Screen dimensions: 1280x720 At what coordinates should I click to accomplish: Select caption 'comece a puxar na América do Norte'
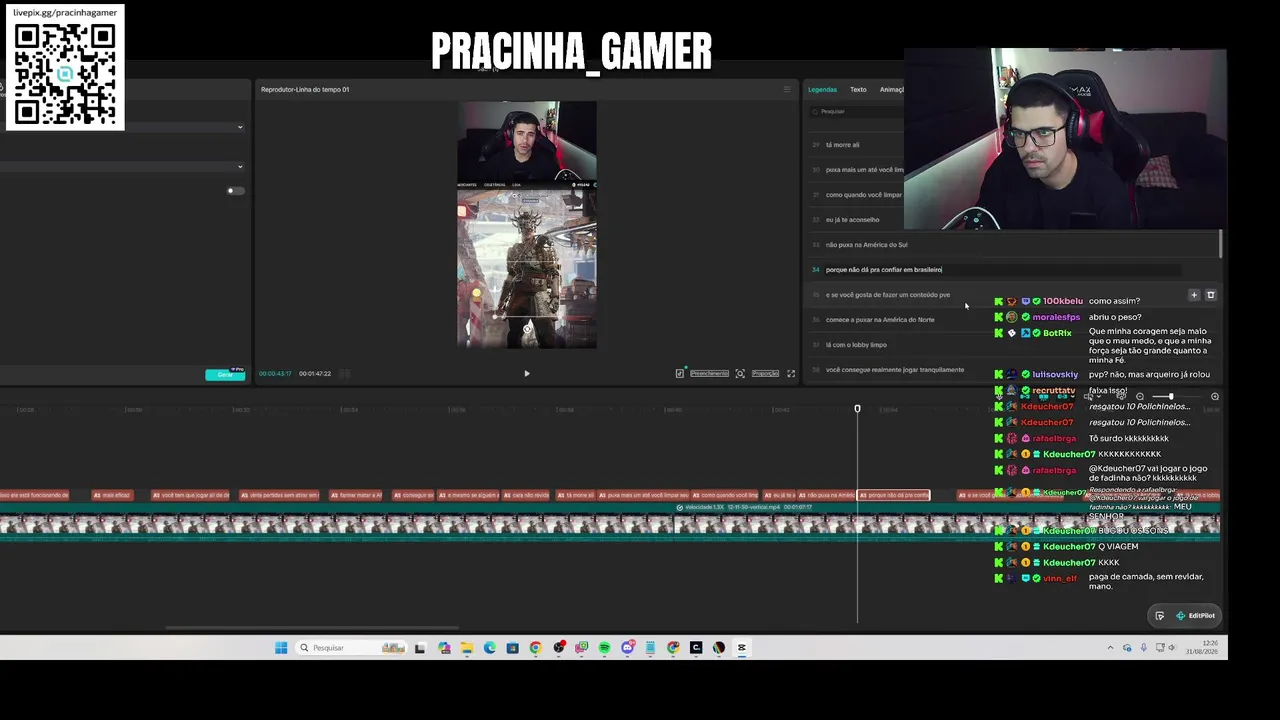coord(880,320)
